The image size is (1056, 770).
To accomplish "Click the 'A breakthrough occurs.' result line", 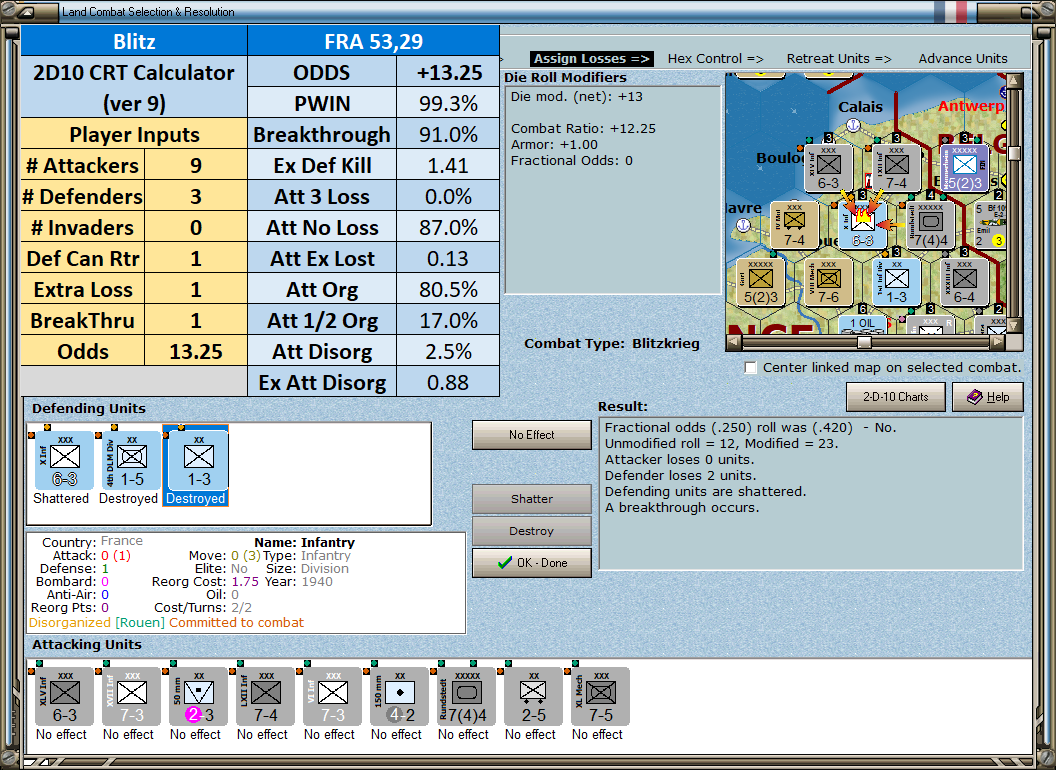I will 682,508.
